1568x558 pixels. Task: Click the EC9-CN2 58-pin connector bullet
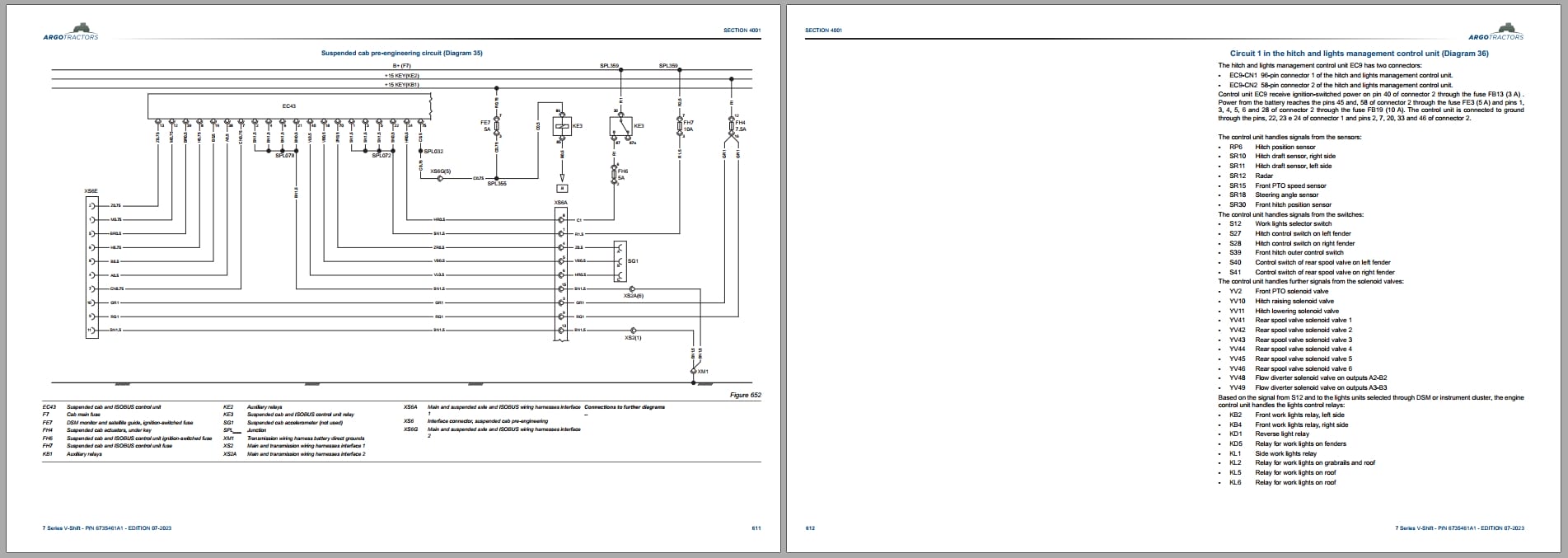coord(1341,85)
